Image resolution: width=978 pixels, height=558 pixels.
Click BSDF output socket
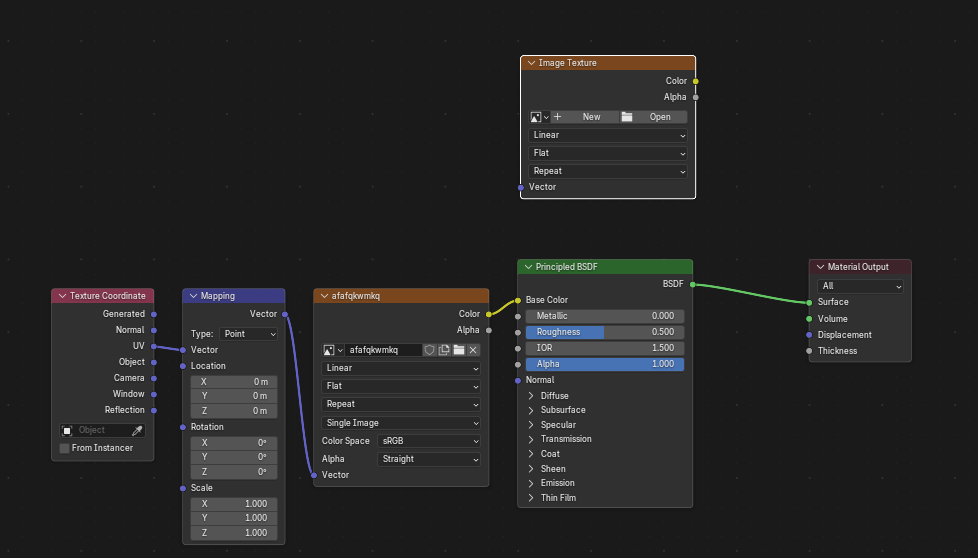[692, 284]
